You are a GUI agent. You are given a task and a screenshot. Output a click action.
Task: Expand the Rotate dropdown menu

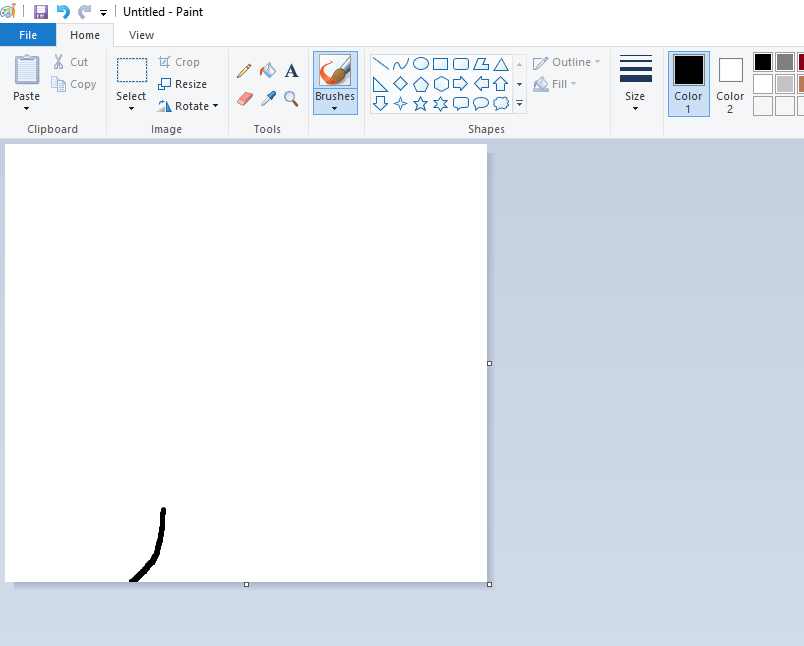tap(215, 106)
